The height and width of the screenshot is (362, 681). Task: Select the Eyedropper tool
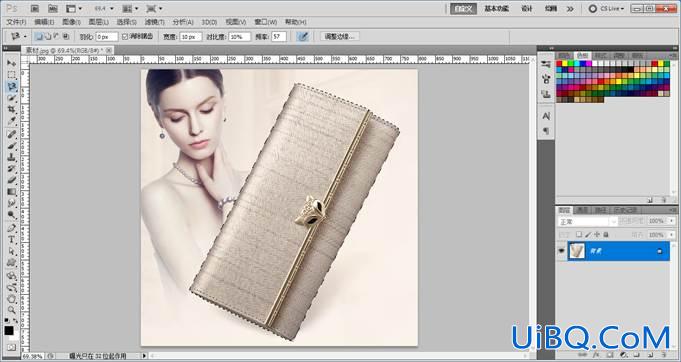tap(12, 121)
